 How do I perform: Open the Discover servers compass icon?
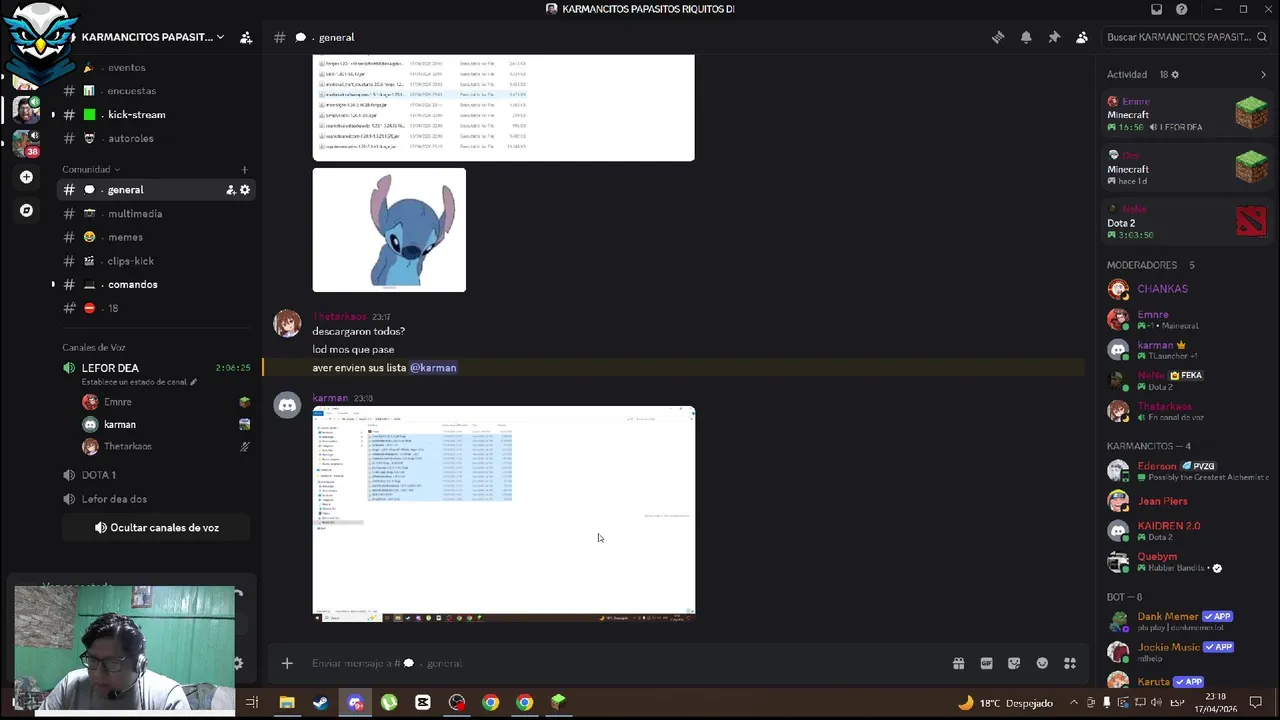[26, 211]
